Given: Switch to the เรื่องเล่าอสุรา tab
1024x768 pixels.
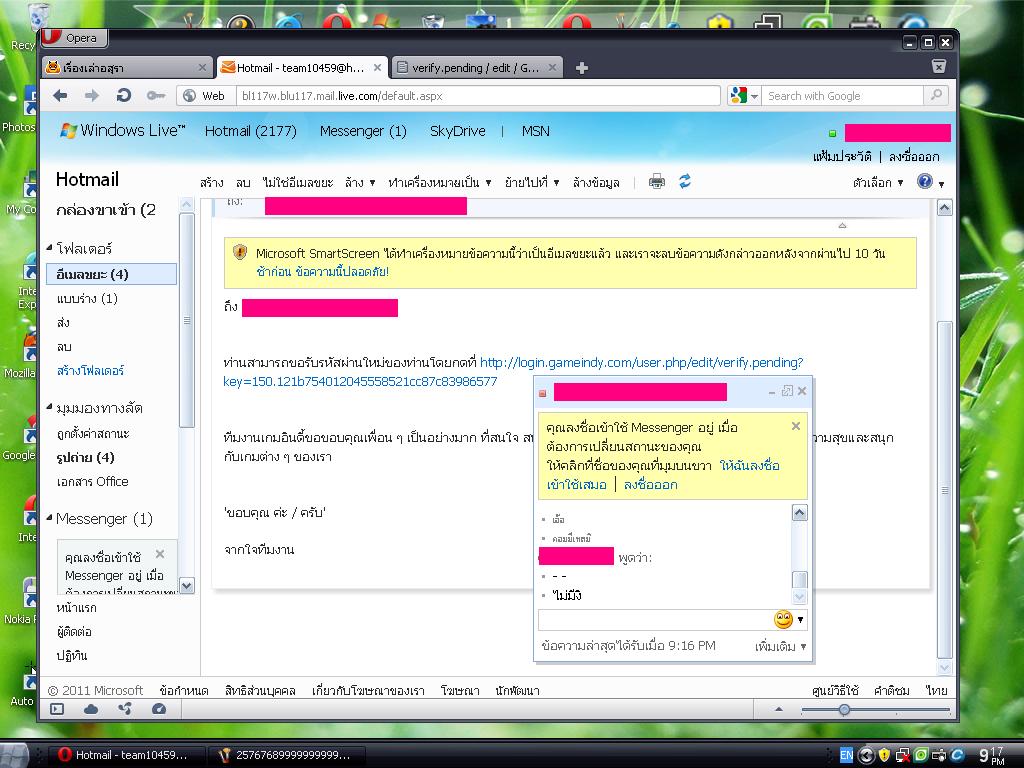Looking at the screenshot, I should pyautogui.click(x=127, y=67).
